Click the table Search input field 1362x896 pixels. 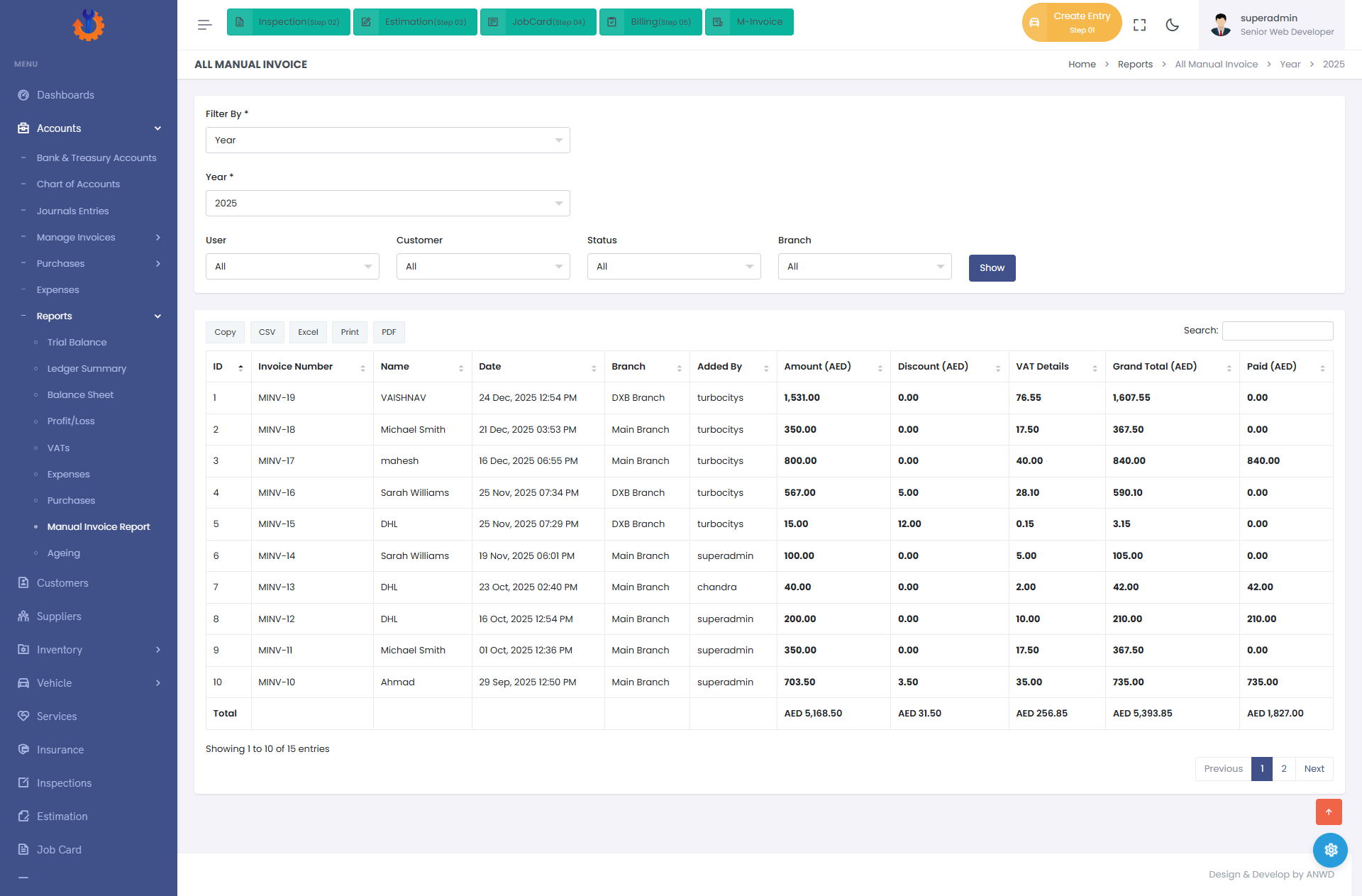(x=1277, y=331)
